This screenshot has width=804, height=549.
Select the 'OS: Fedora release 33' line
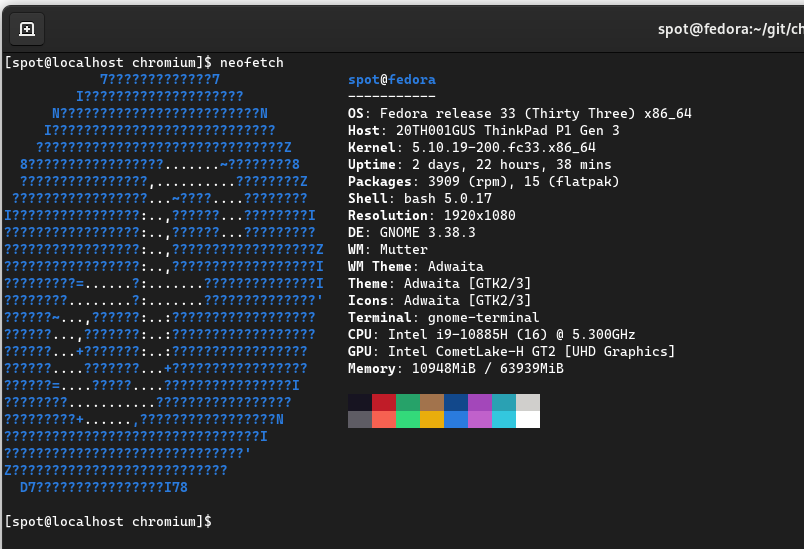click(519, 113)
